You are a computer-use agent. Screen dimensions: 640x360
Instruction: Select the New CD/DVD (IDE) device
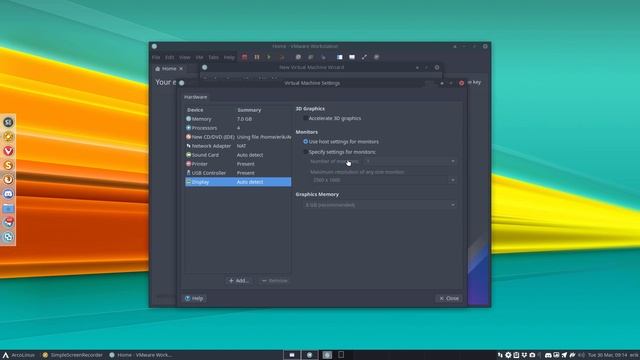tap(238, 137)
